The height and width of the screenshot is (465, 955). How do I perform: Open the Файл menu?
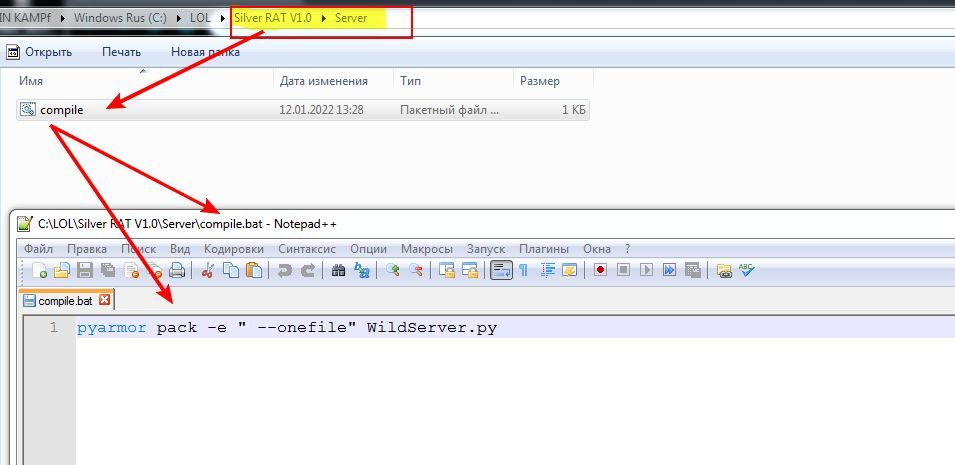click(38, 249)
